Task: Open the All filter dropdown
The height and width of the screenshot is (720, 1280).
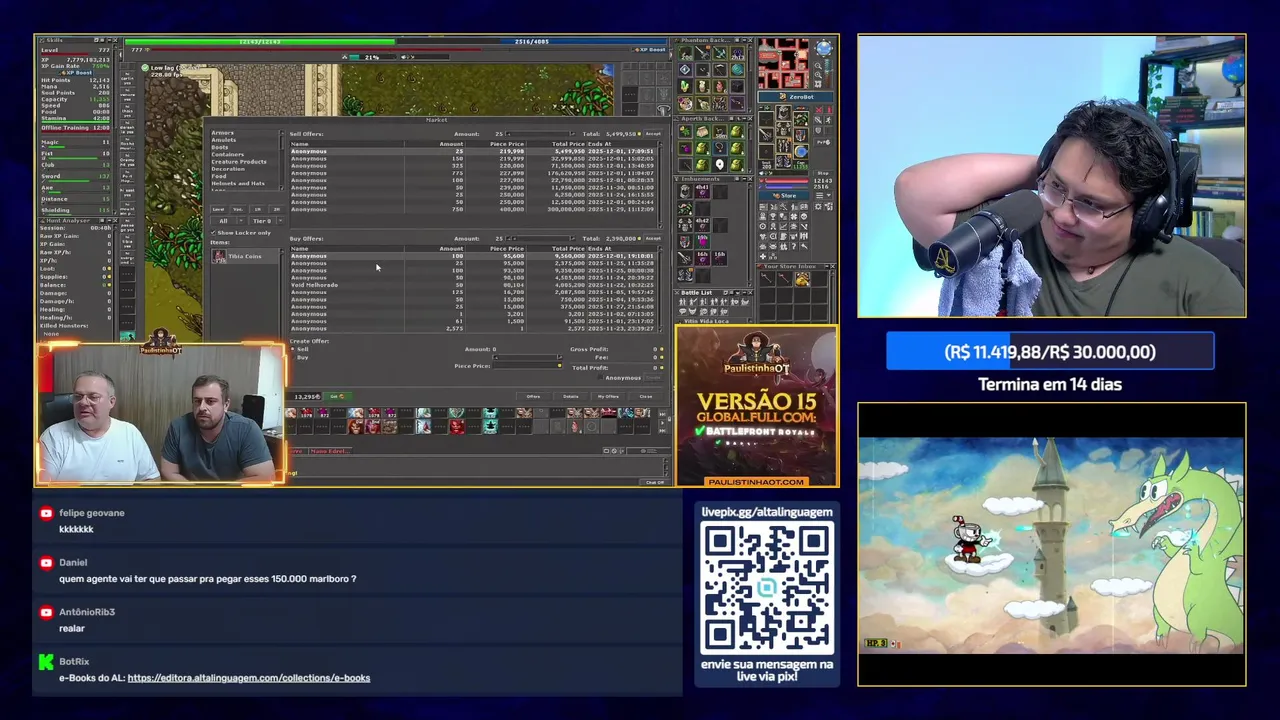Action: tap(228, 221)
